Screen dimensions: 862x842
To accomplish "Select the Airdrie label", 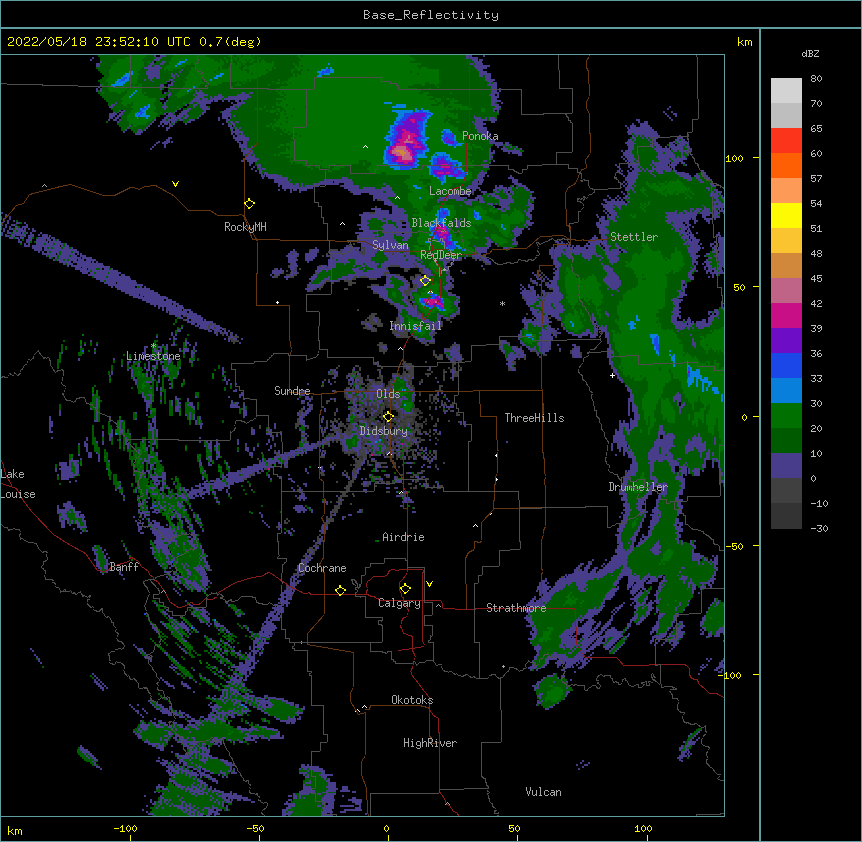I will (403, 537).
